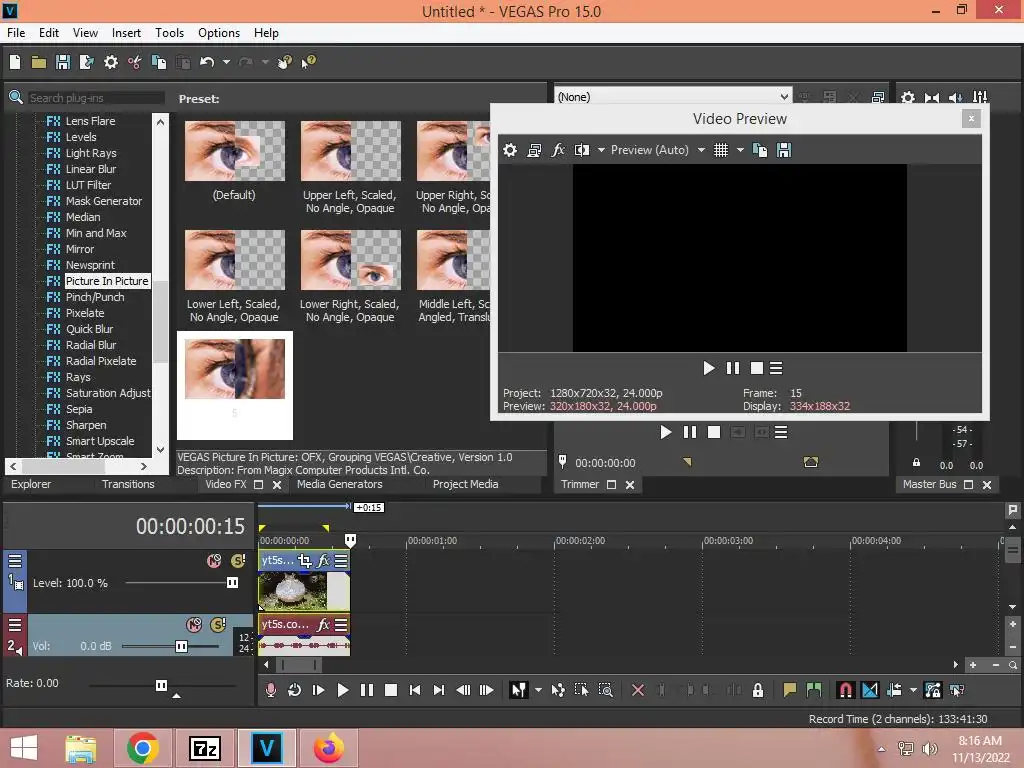Open the Auto Ripple dropdown arrow
Image resolution: width=1024 pixels, height=768 pixels.
point(913,690)
